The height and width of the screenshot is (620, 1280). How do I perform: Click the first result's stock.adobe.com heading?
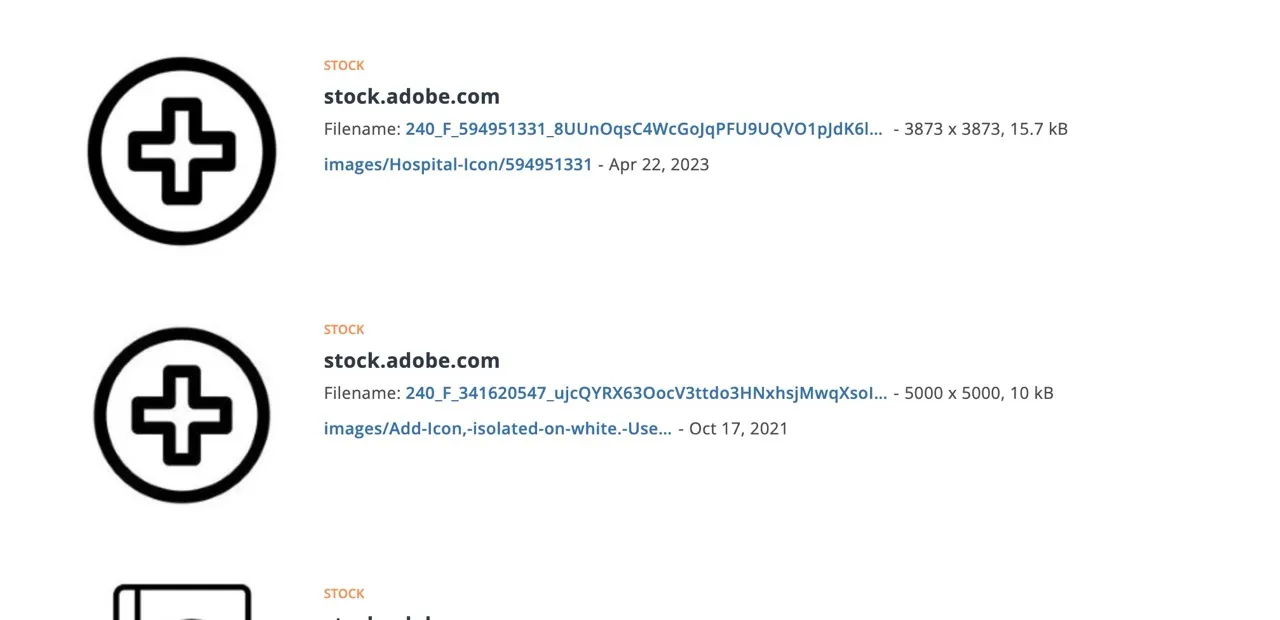(411, 96)
